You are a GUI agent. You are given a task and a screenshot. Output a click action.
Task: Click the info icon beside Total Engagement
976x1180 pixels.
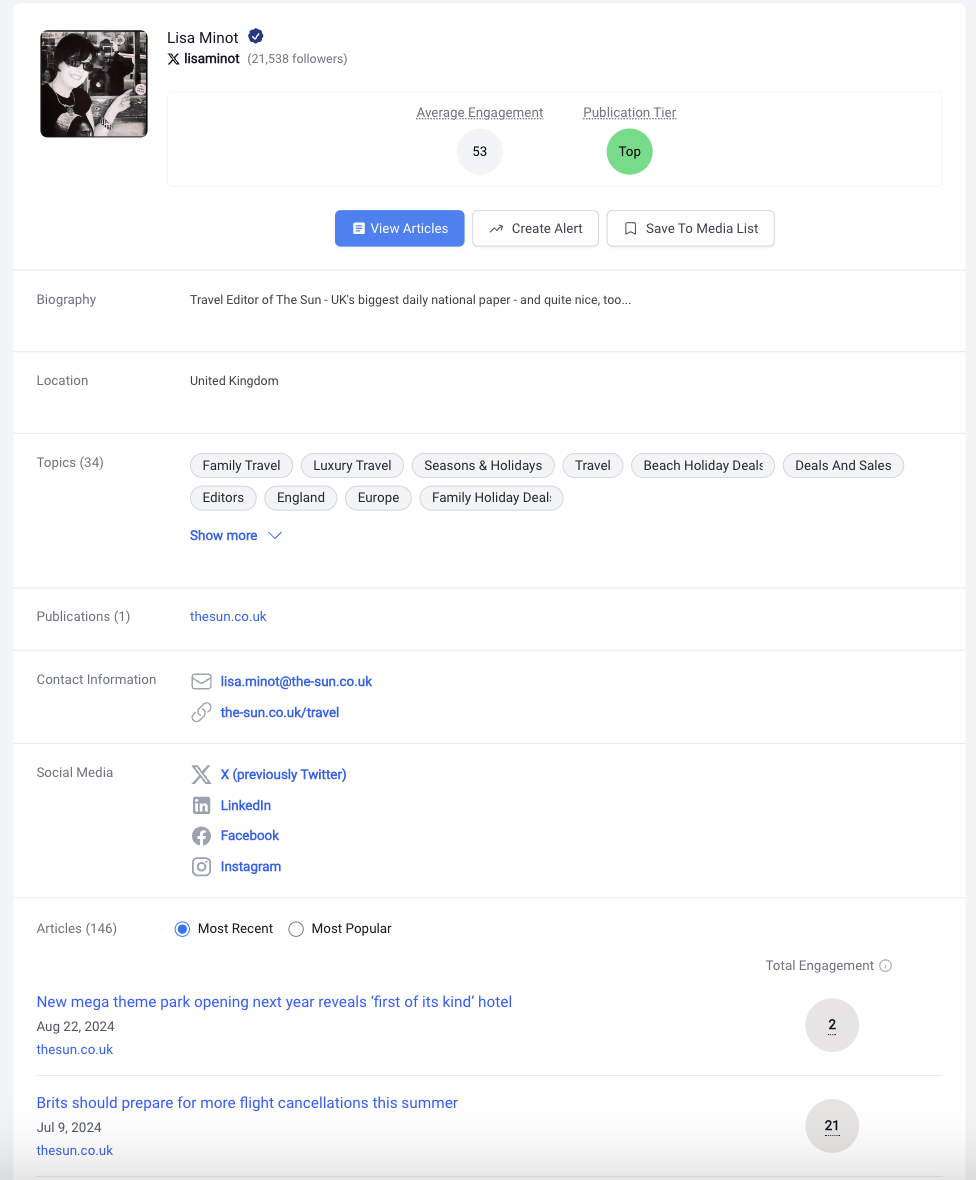coord(884,965)
